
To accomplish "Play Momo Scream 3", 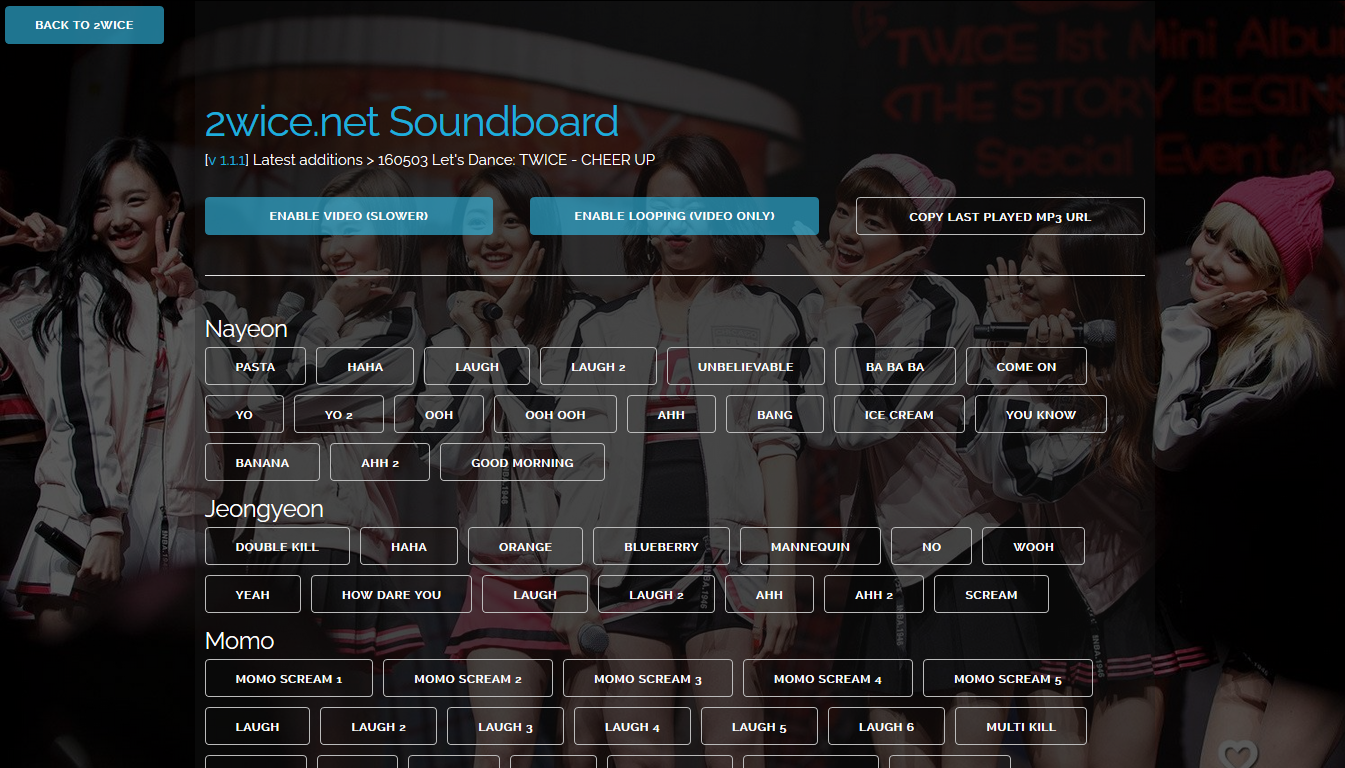I will (648, 678).
